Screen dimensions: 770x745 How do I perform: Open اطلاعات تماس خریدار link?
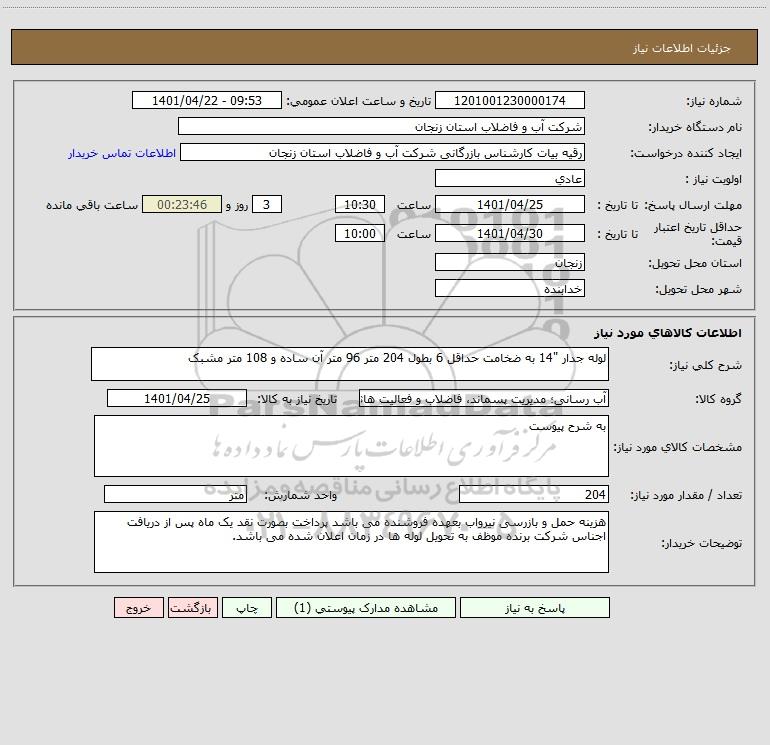pyautogui.click(x=122, y=153)
